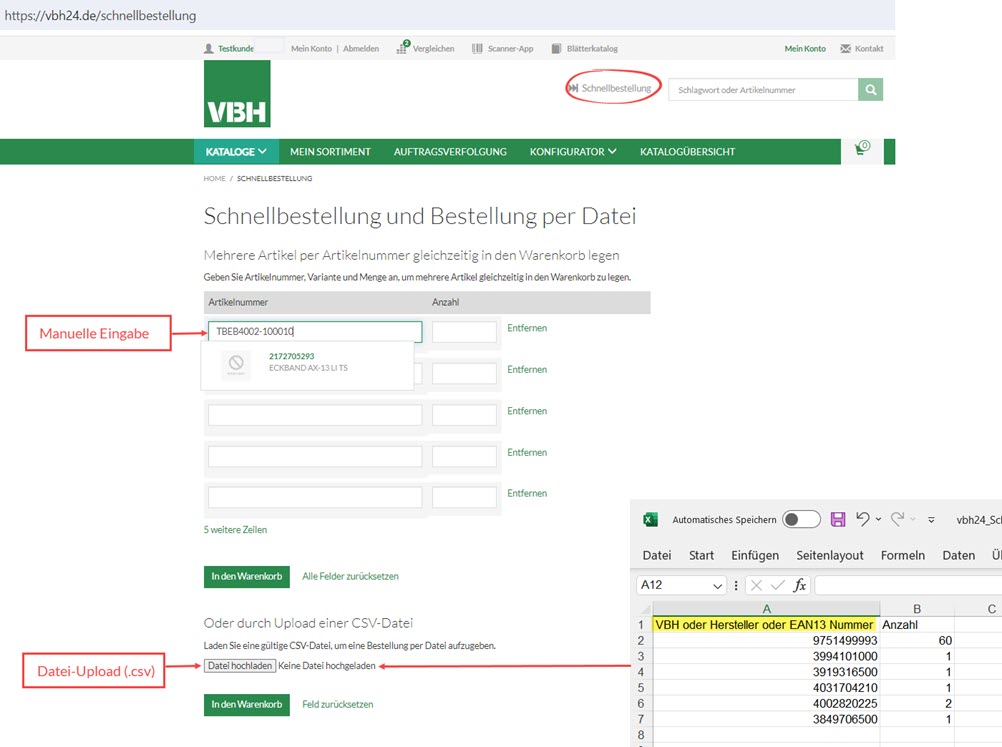
Task: Switch to Excel Seitenlayout tab
Action: pos(829,555)
